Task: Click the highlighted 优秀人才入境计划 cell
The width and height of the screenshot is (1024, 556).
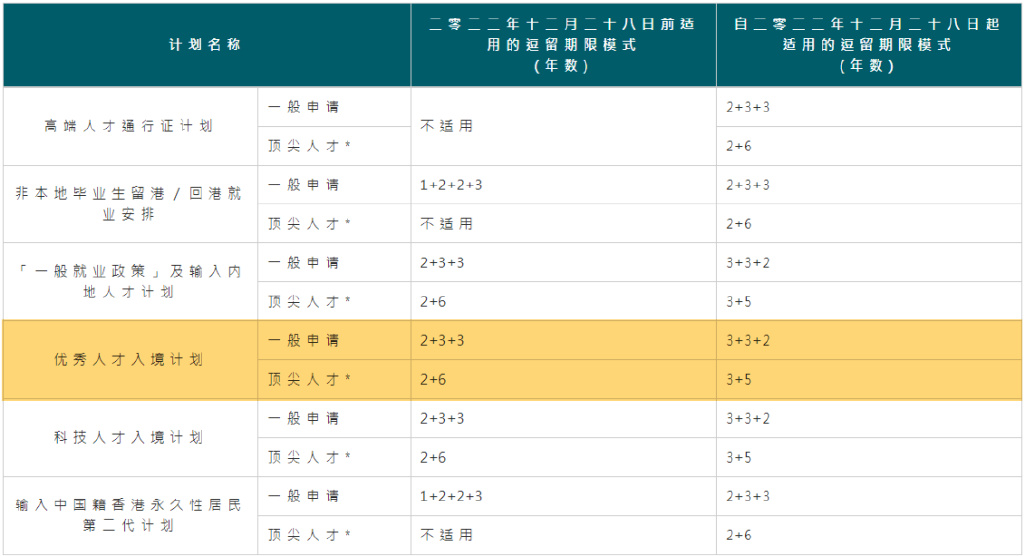Action: [129, 359]
